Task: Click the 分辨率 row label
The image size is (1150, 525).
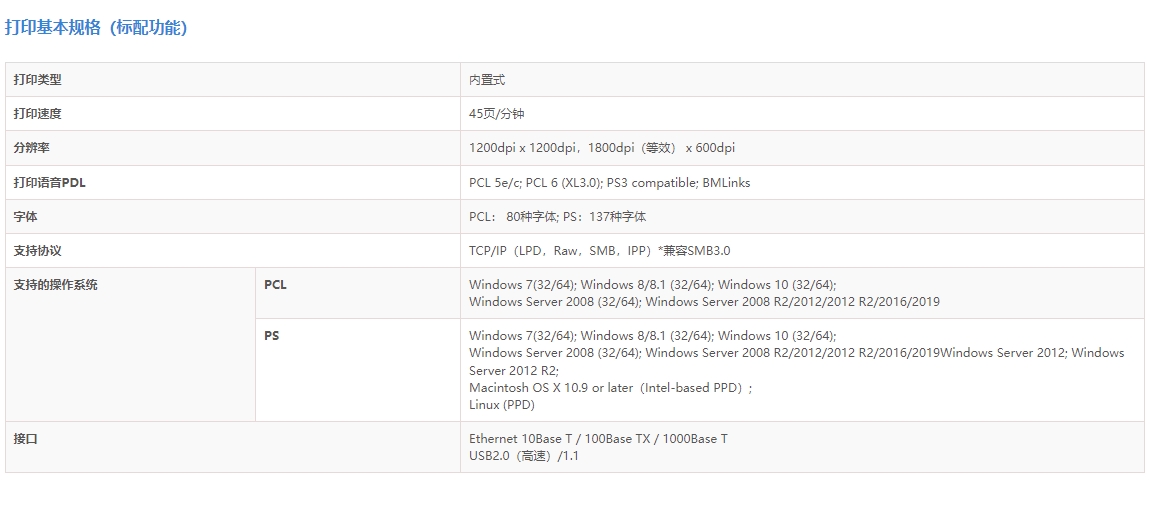Action: coord(31,148)
